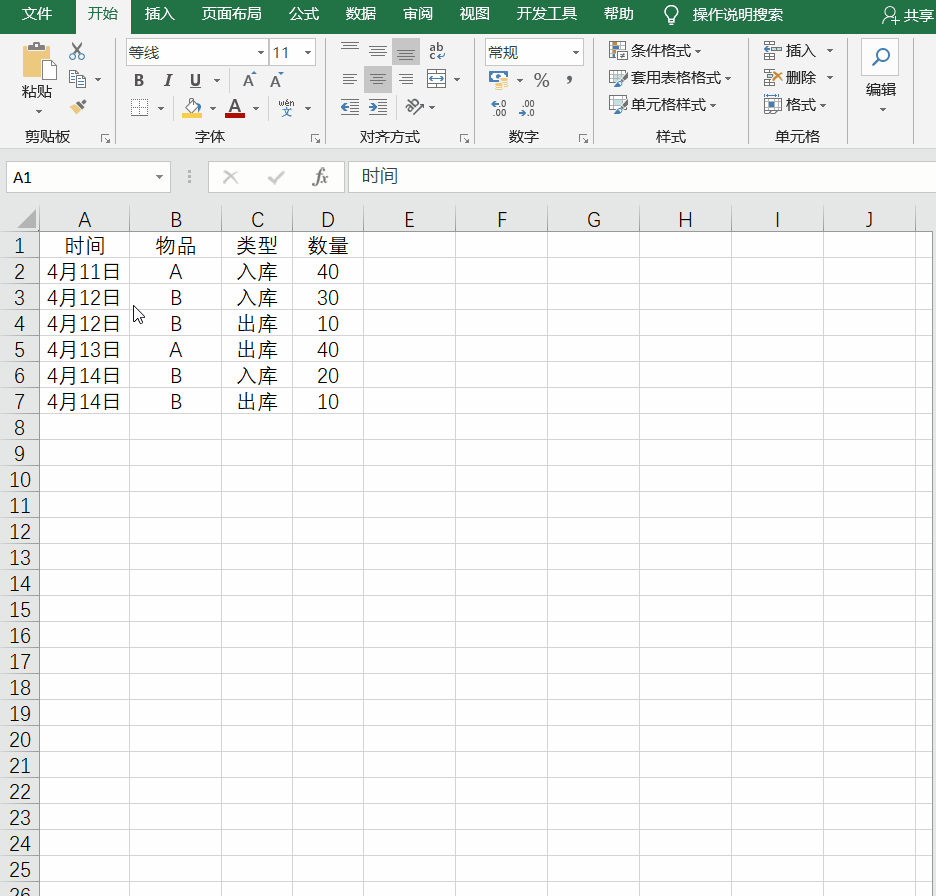Click the 条件格式 button

(655, 51)
